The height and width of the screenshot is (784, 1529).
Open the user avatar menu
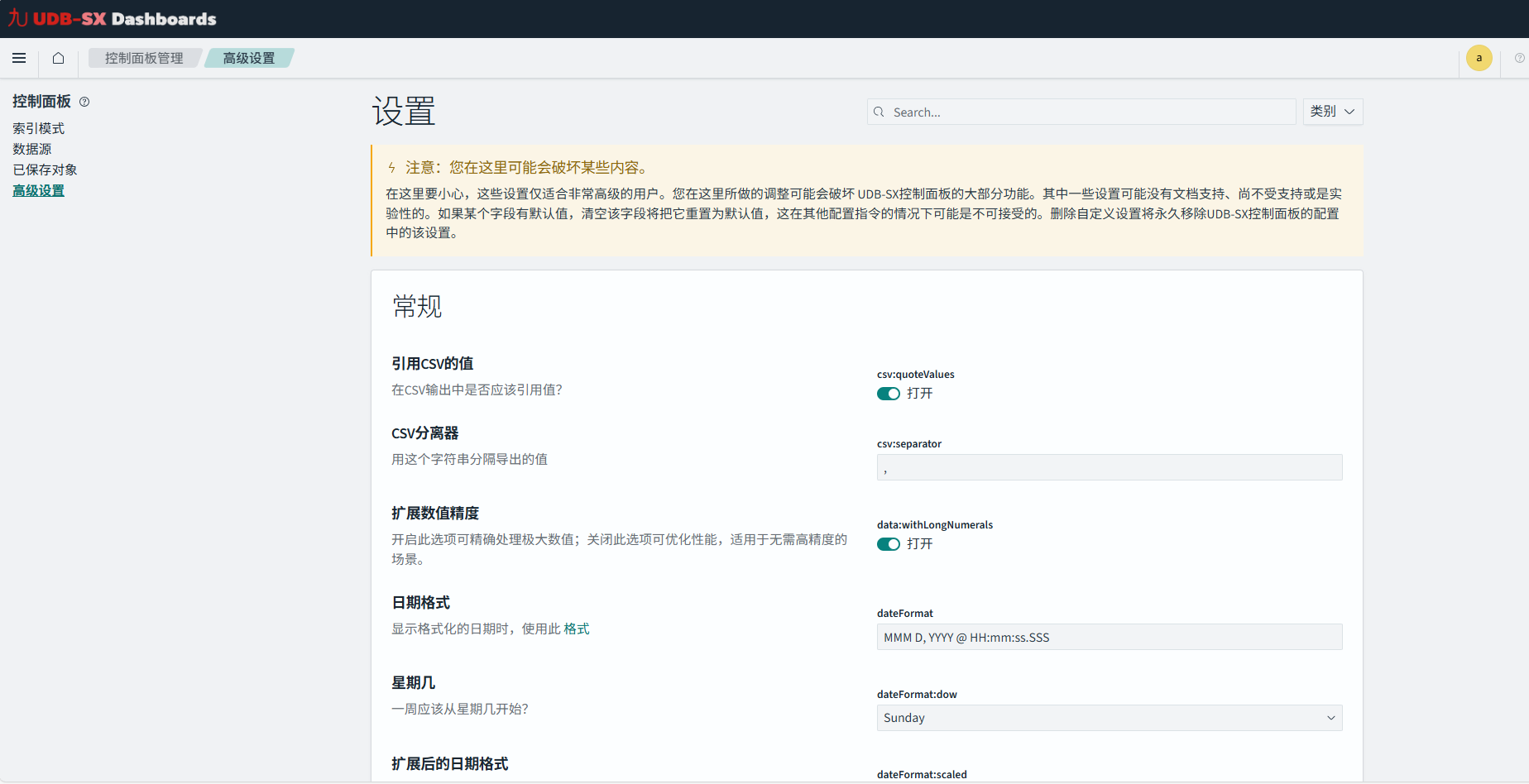(1479, 58)
